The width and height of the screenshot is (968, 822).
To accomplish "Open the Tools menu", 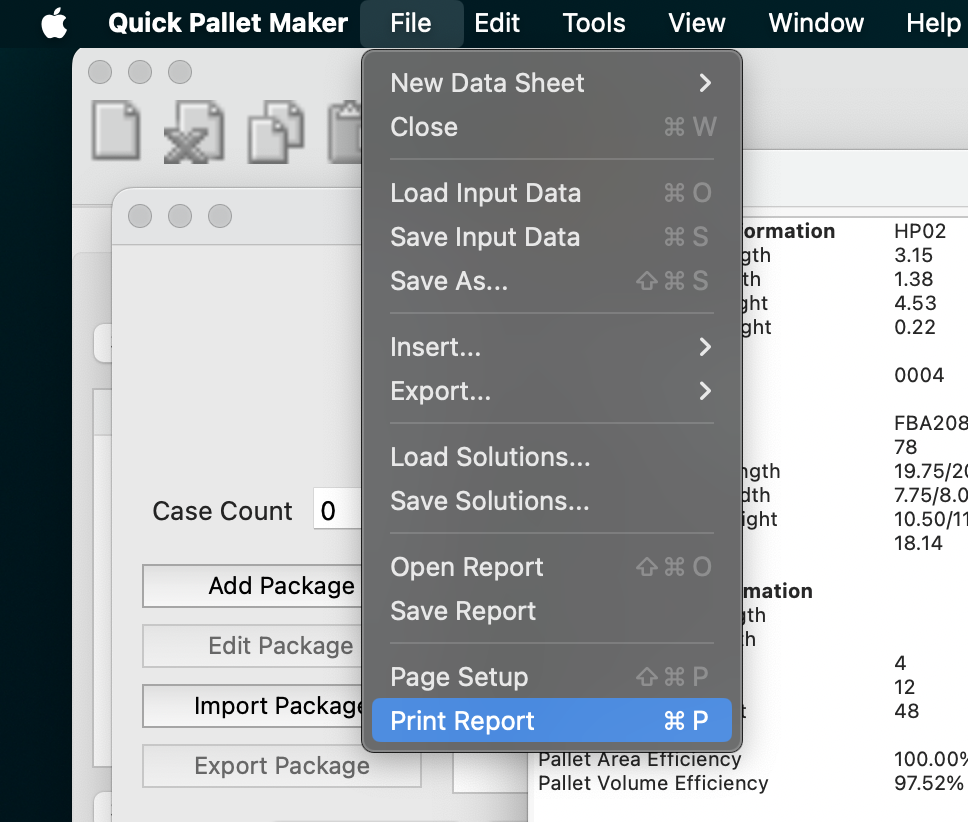I will click(594, 23).
